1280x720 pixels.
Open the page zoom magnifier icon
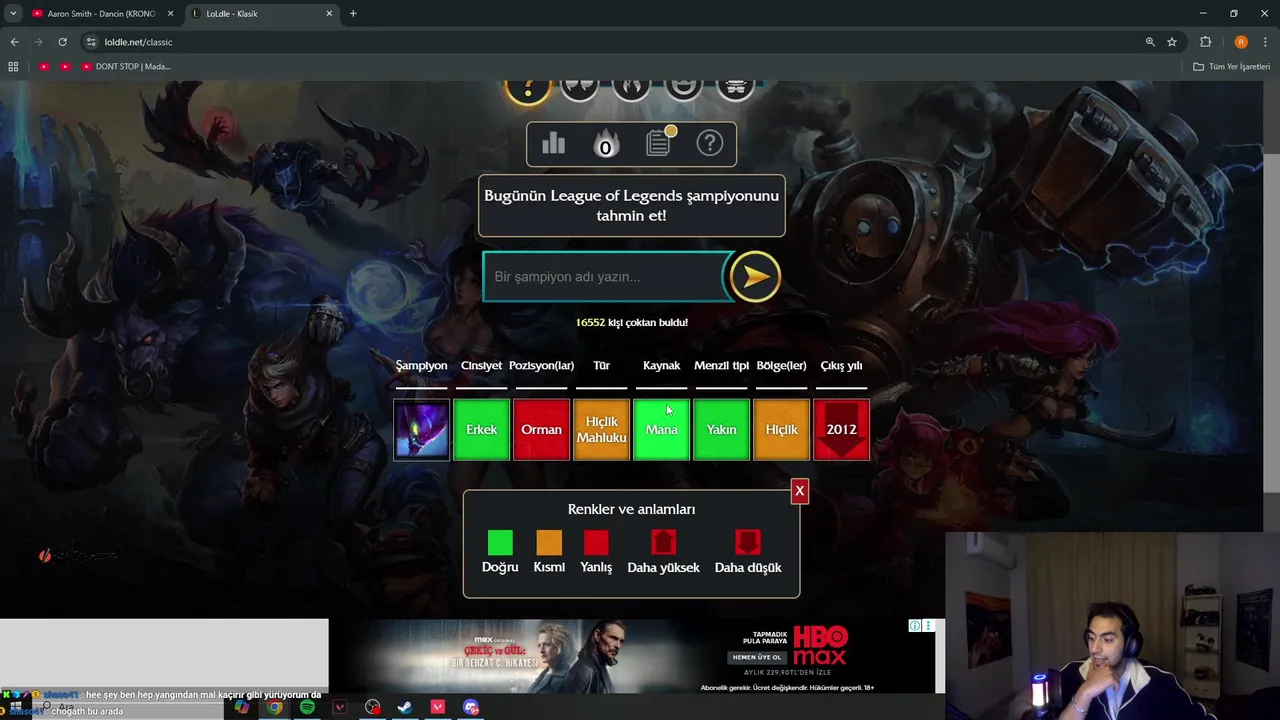click(1150, 42)
